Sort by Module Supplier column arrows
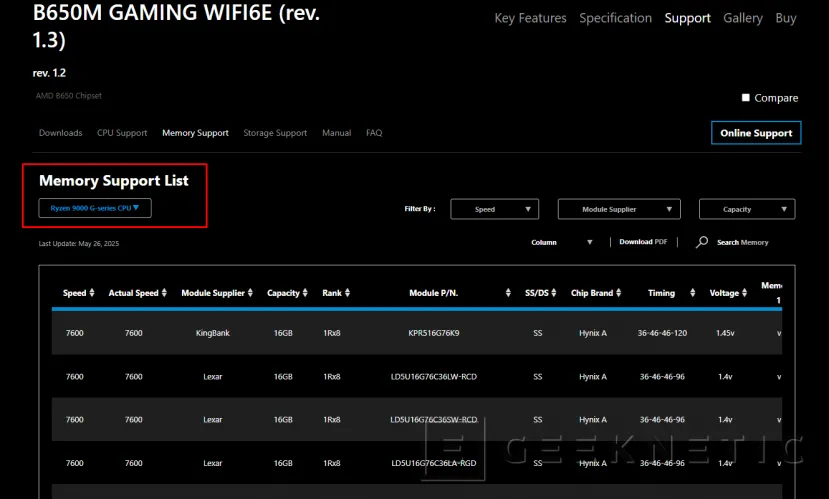The width and height of the screenshot is (829, 499). 250,293
